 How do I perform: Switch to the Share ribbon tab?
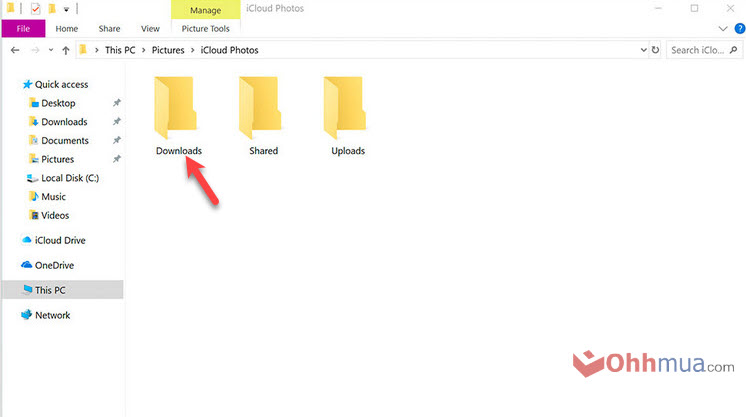(x=109, y=29)
